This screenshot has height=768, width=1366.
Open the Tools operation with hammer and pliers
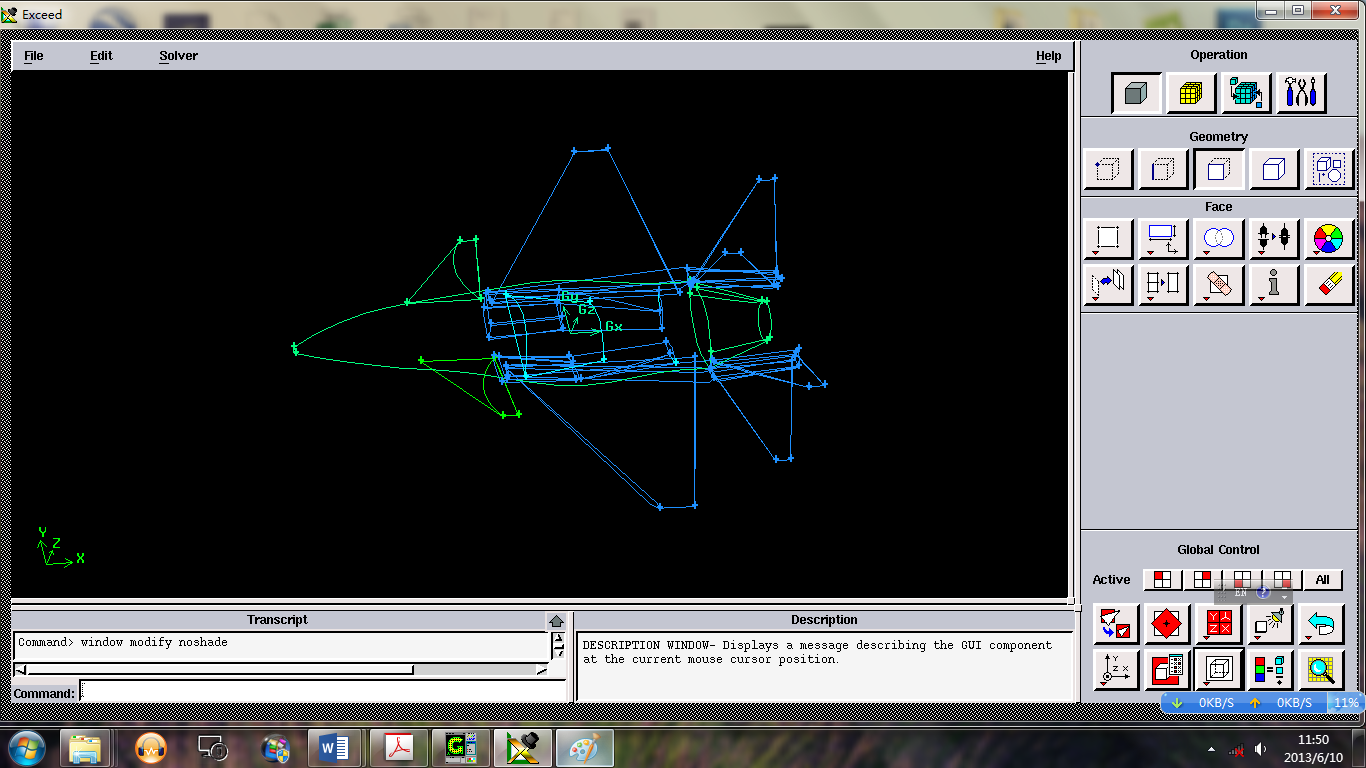tap(1301, 93)
